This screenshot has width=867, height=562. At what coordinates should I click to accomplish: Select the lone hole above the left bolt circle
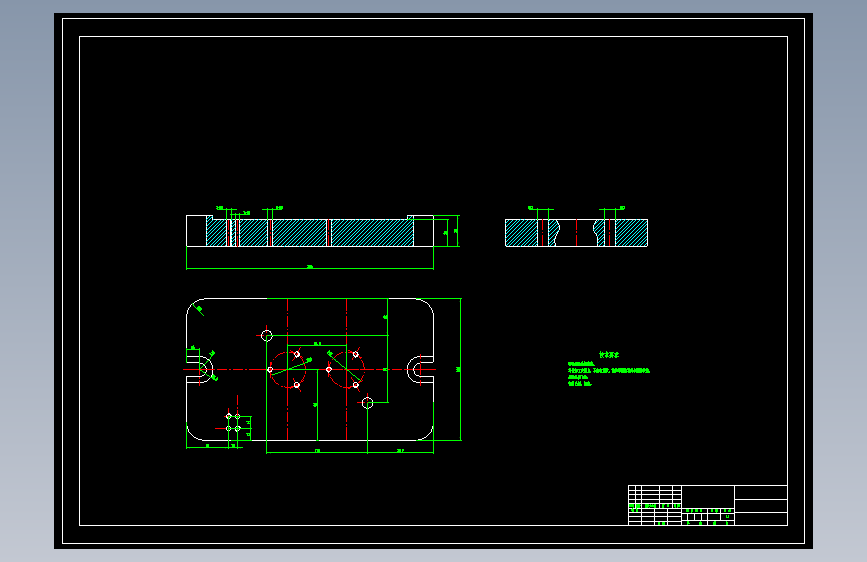(267, 335)
